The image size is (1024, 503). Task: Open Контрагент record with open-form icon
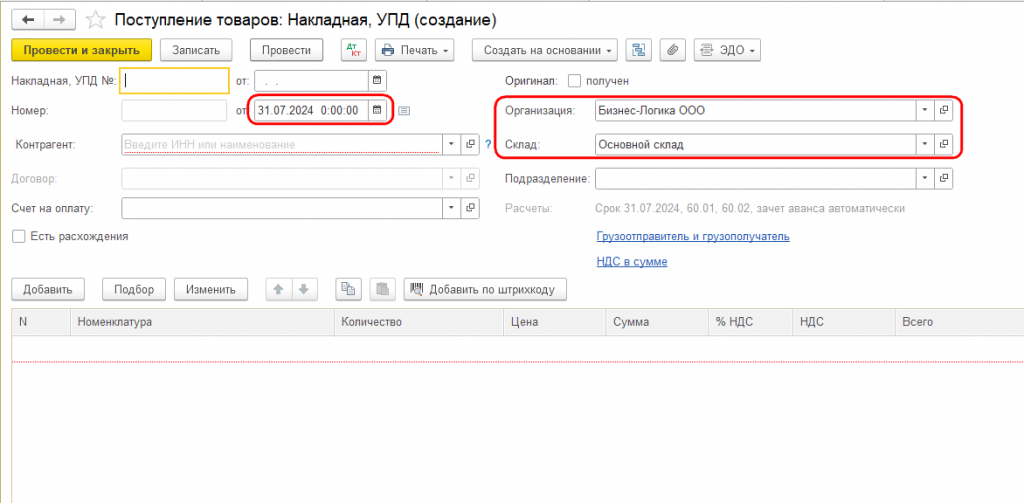pos(470,144)
